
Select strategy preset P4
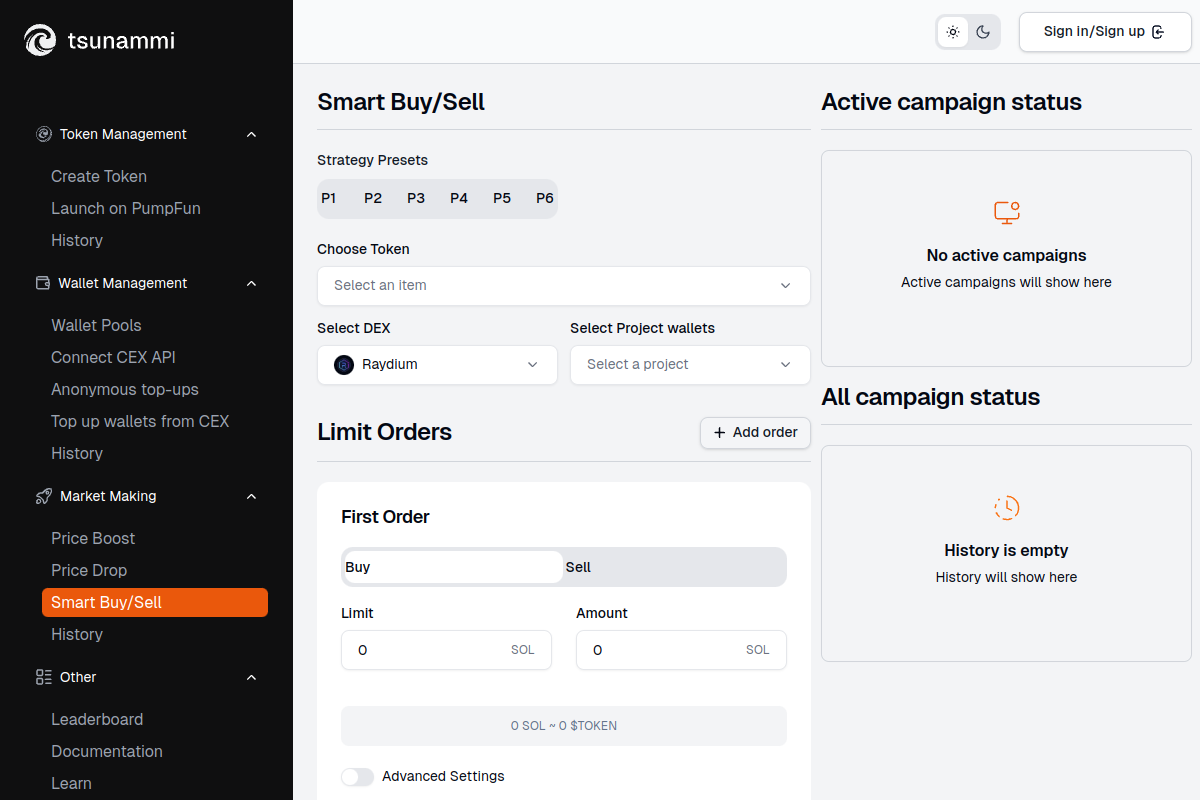[459, 199]
